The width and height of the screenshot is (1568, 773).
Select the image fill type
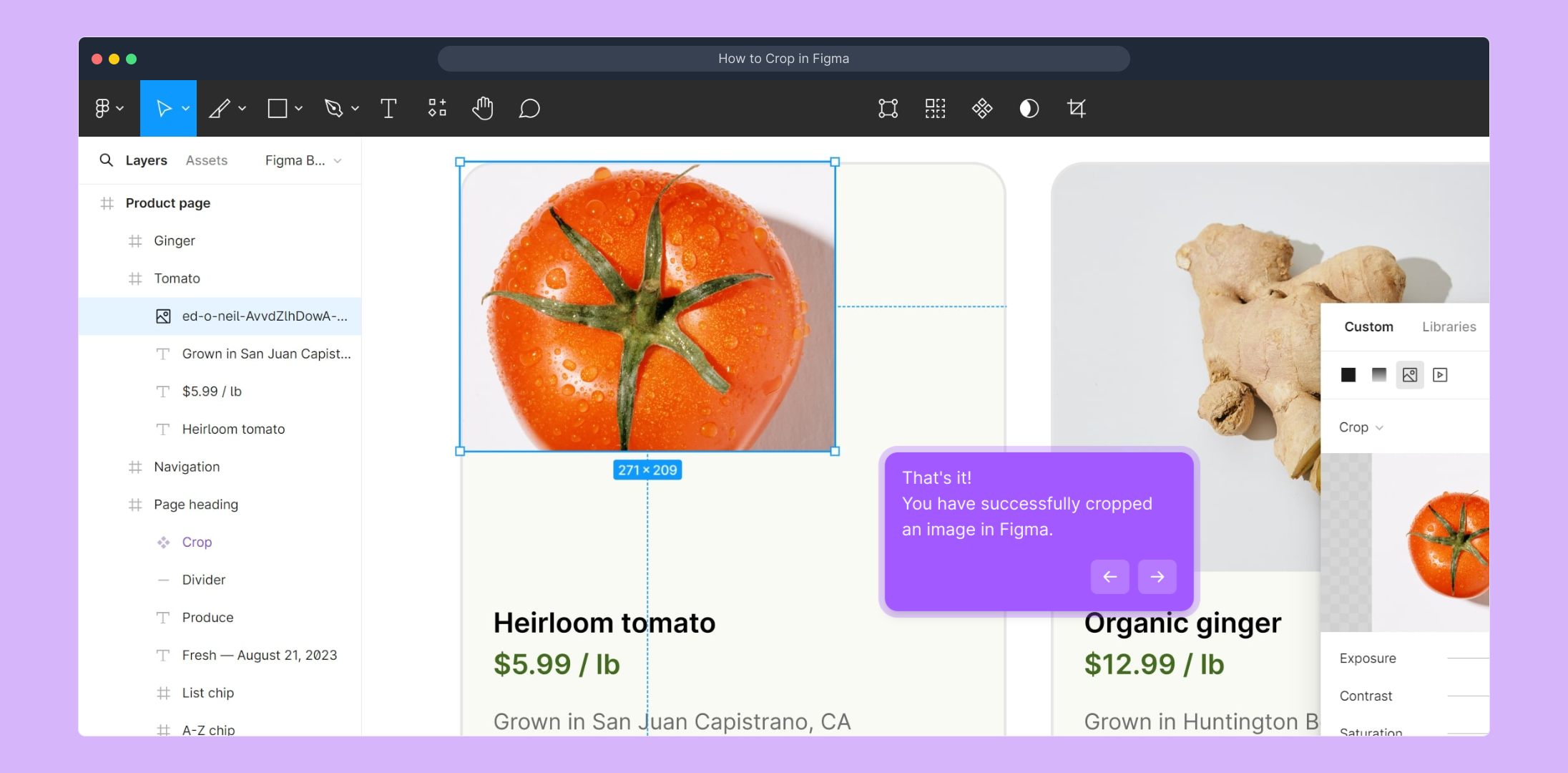pos(1410,375)
